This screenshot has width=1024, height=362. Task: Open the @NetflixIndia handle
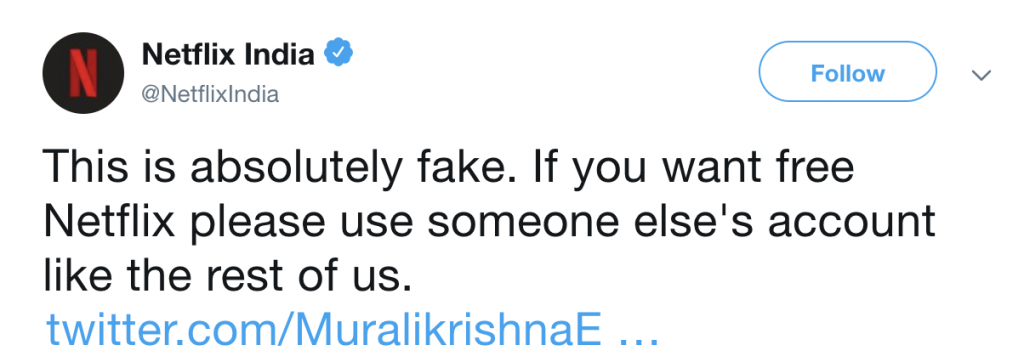tap(210, 95)
